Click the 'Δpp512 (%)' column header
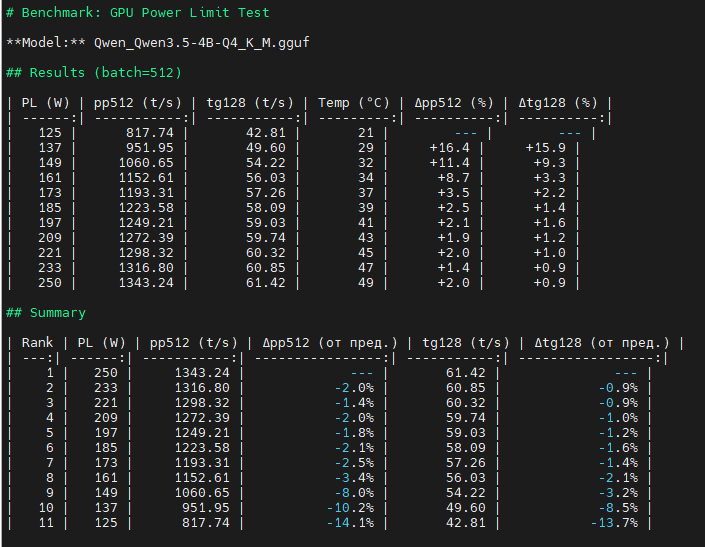 [454, 103]
